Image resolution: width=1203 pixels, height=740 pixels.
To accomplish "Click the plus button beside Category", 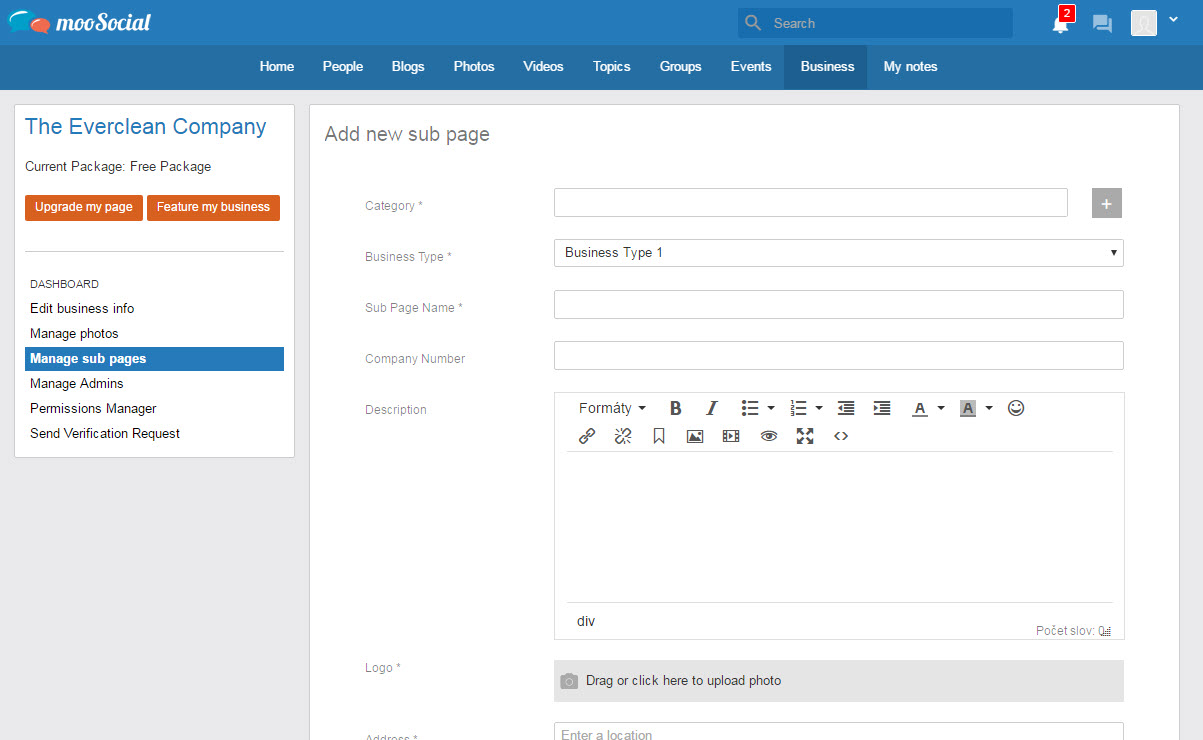I will pos(1107,203).
